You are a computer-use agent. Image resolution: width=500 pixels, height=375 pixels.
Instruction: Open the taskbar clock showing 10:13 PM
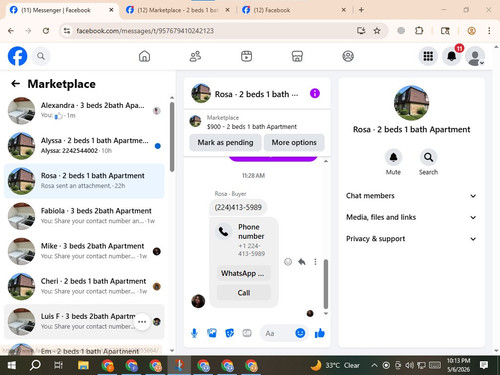458,365
